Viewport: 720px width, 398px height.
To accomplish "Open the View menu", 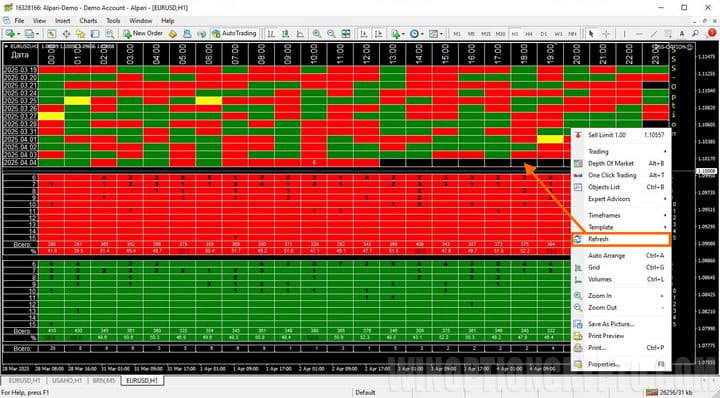I will [x=39, y=21].
